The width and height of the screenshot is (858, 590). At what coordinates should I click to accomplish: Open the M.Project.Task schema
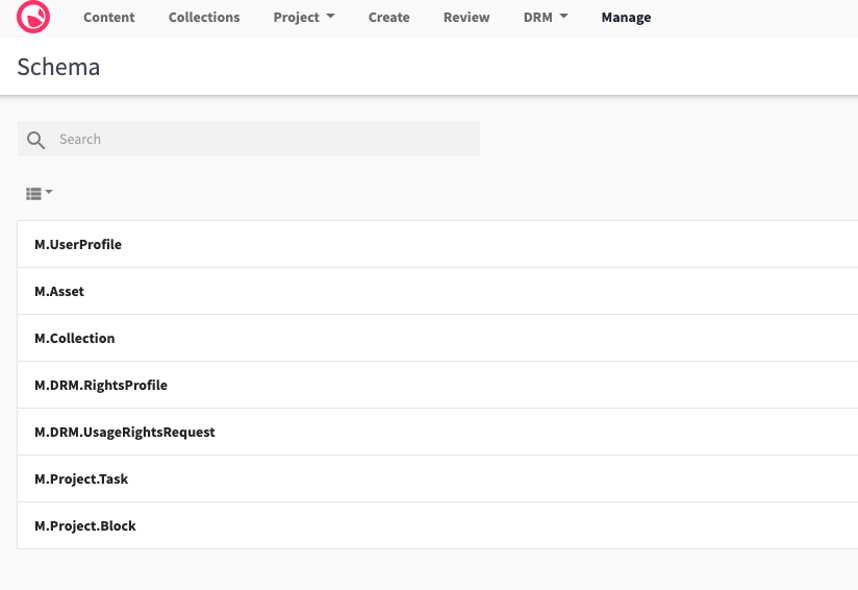pos(82,479)
